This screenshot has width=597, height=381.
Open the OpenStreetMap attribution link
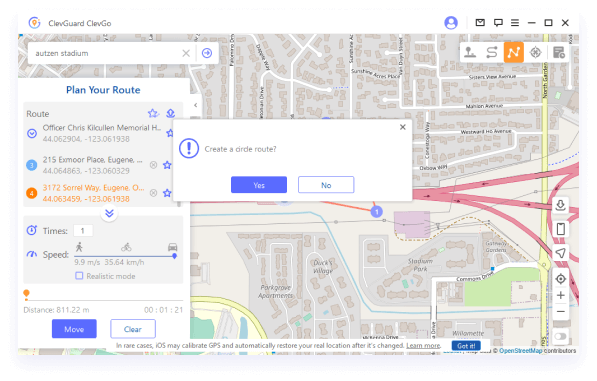pyautogui.click(x=520, y=351)
